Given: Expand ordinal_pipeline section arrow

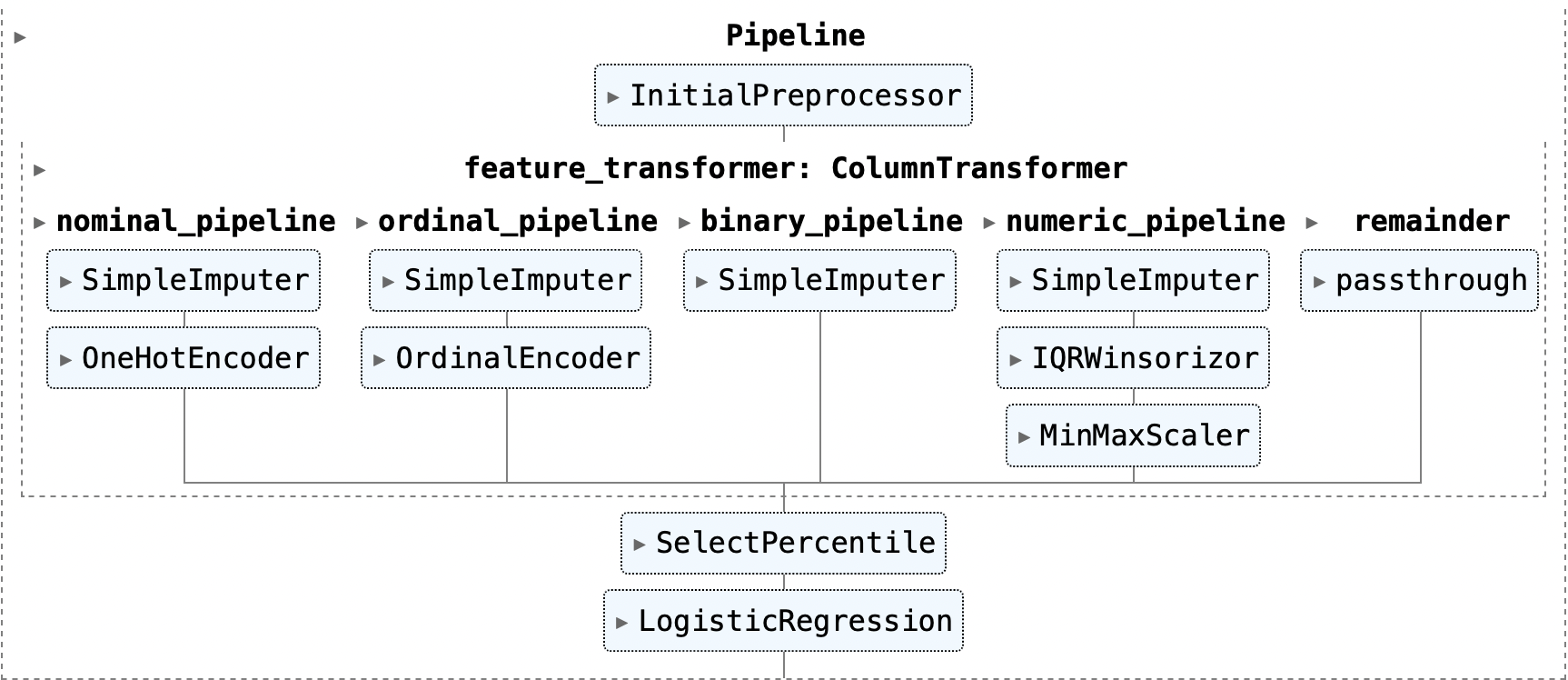Looking at the screenshot, I should click(x=362, y=222).
